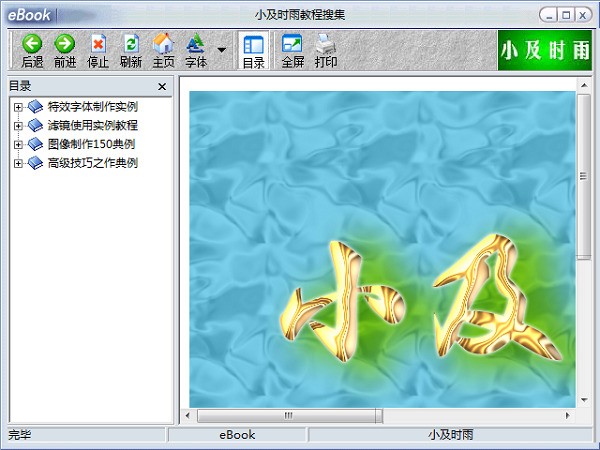This screenshot has height=450, width=600.
Task: Click the Refresh (刷新) icon
Action: click(131, 44)
